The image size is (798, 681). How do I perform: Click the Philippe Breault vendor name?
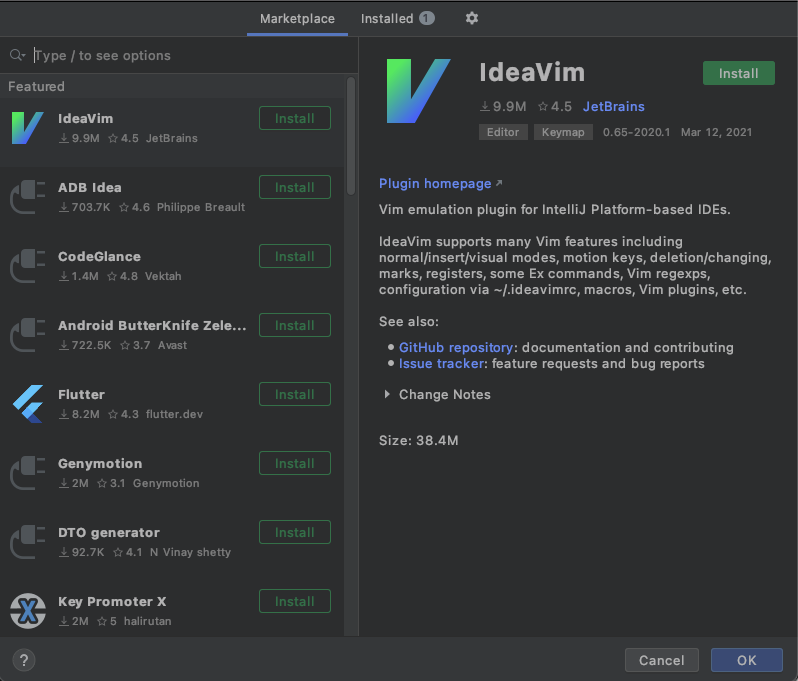[x=201, y=207]
